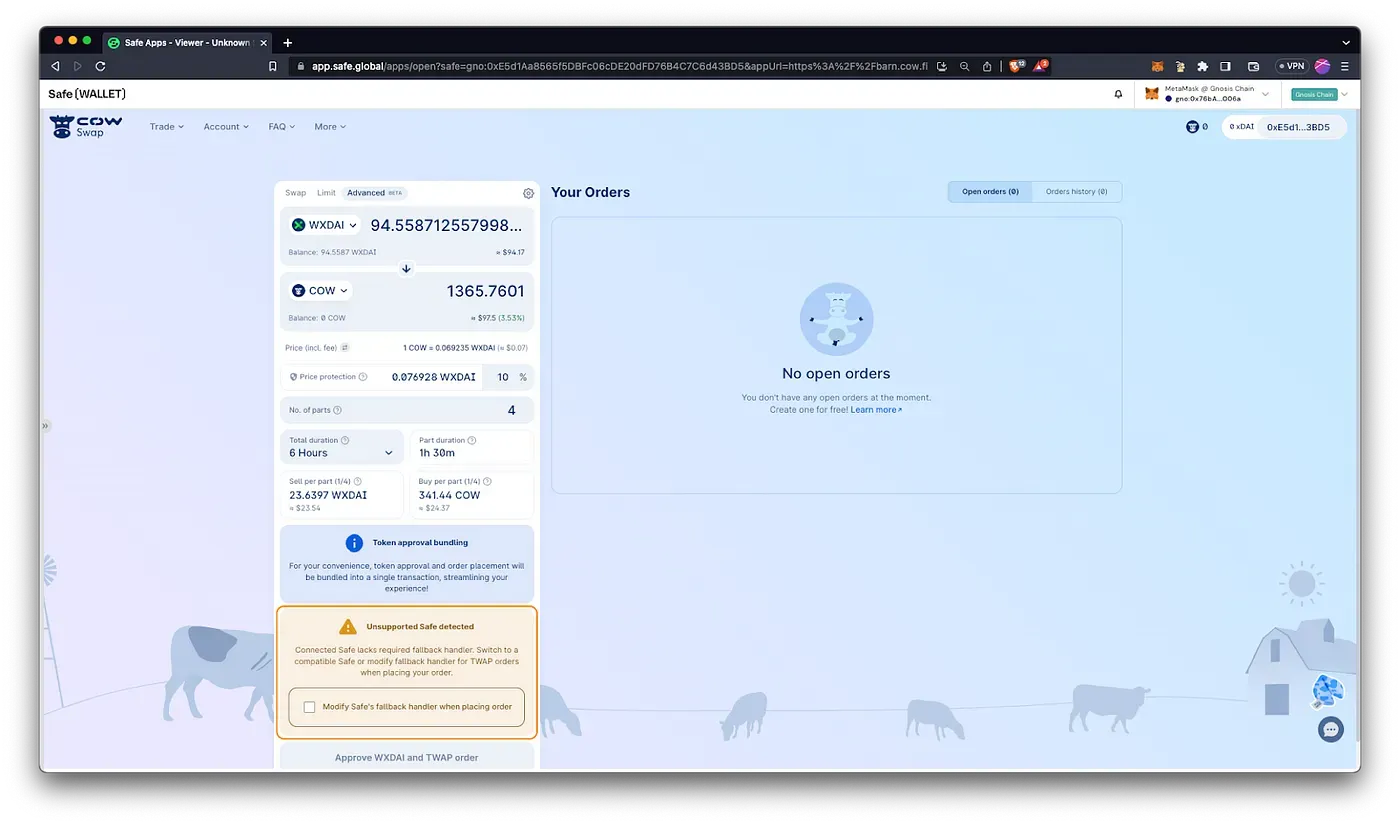
Task: Select the Advanced beta tab
Action: point(374,193)
